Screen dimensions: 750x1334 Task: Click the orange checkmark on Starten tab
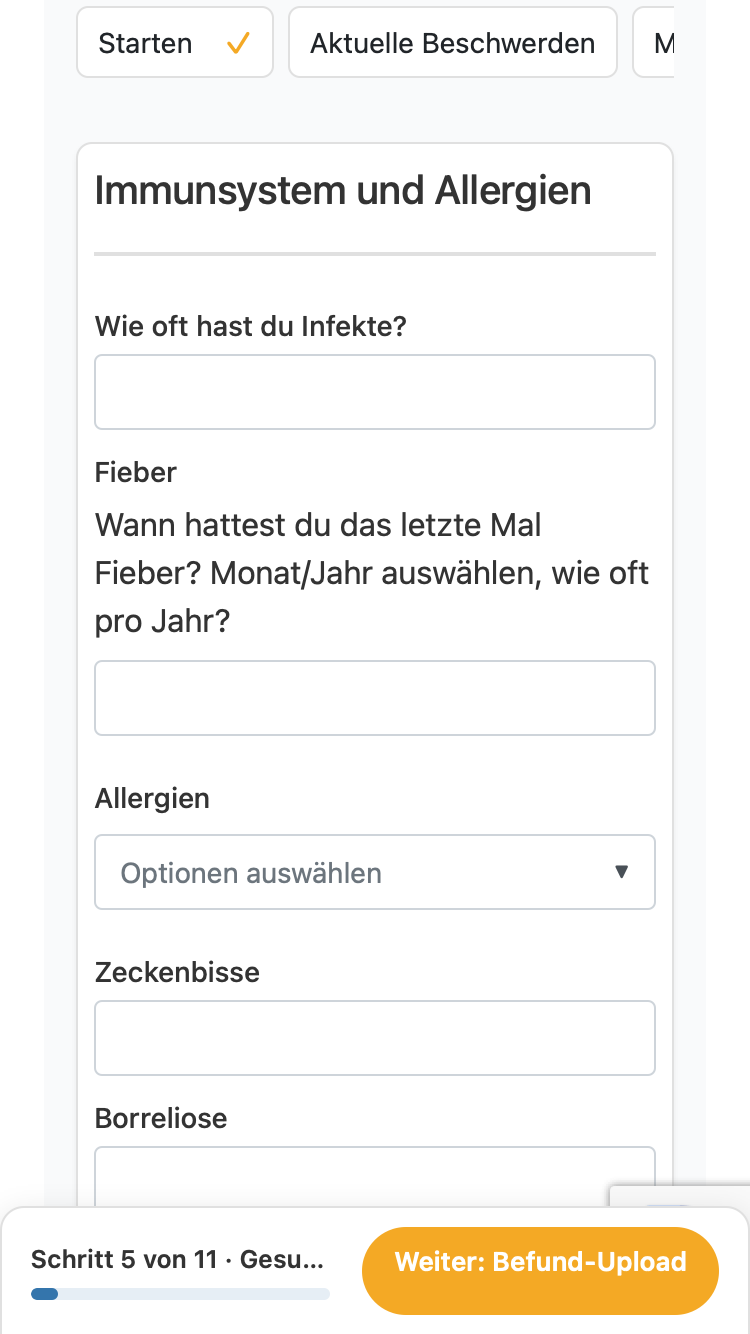(x=238, y=43)
